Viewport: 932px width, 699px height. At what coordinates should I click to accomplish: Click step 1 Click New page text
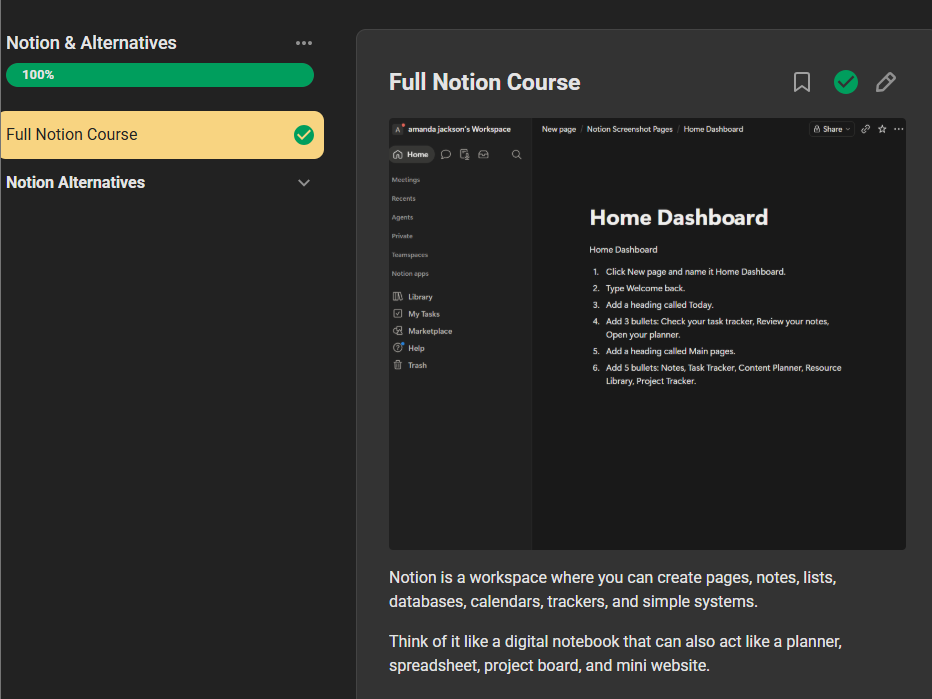tap(695, 272)
